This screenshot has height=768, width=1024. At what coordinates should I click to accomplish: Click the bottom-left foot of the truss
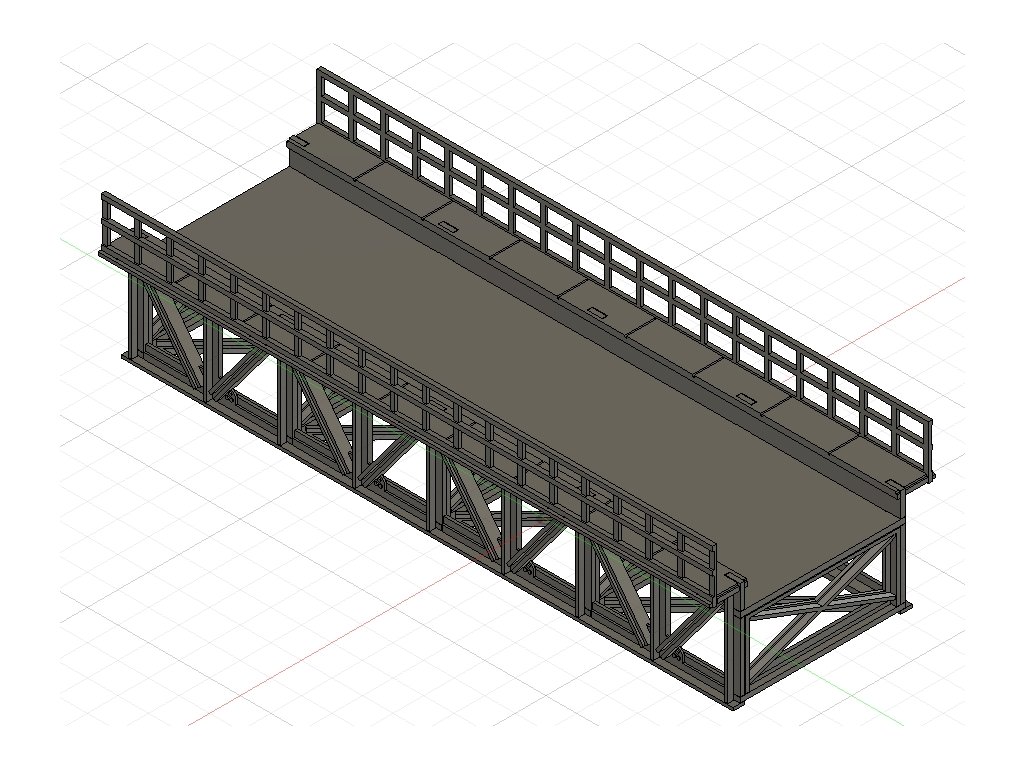[x=127, y=355]
